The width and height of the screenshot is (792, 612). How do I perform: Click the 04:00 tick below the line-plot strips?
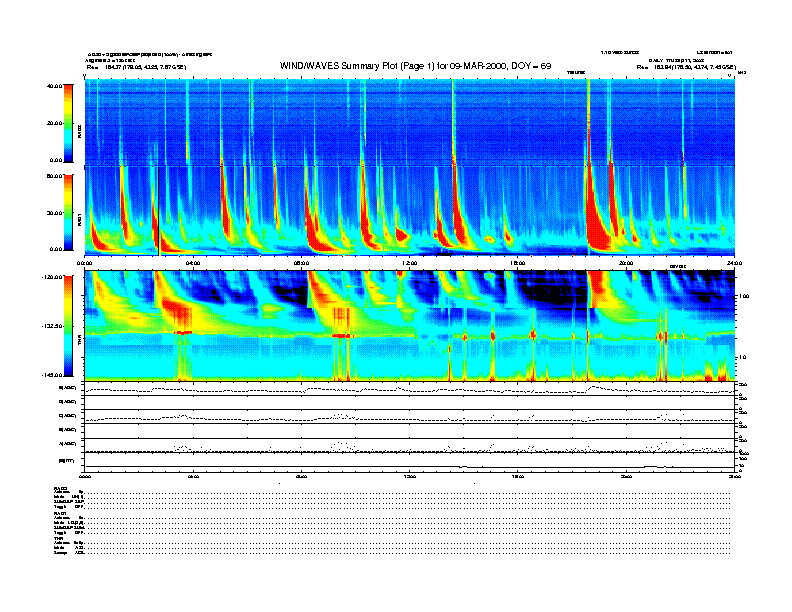(x=193, y=476)
